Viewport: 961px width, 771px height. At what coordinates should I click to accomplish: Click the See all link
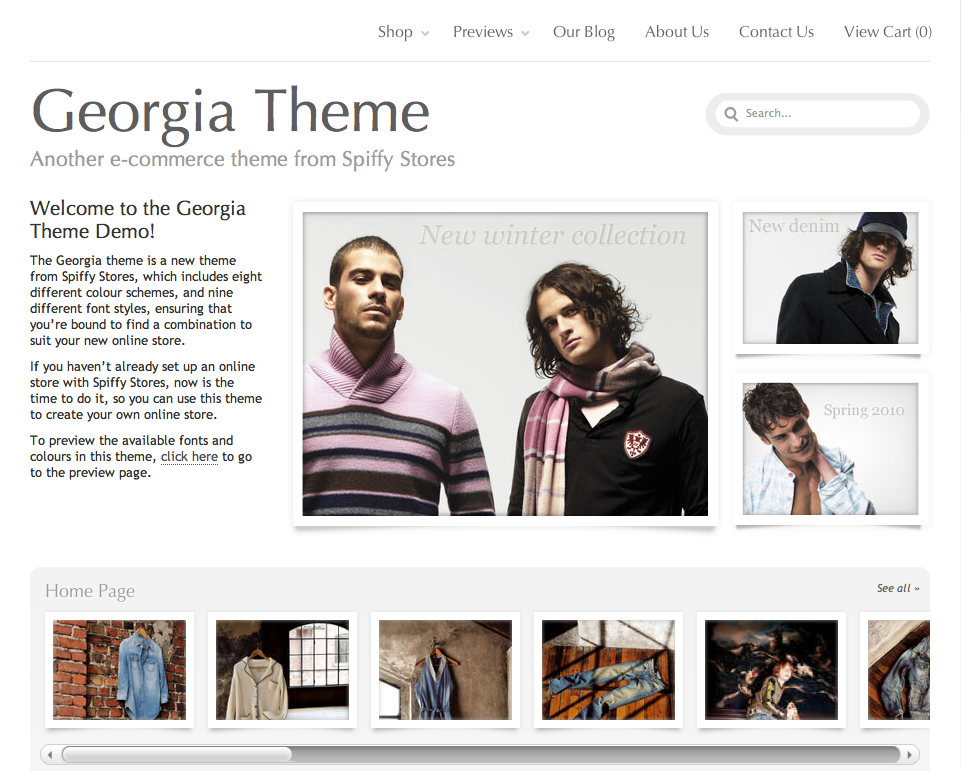(898, 588)
